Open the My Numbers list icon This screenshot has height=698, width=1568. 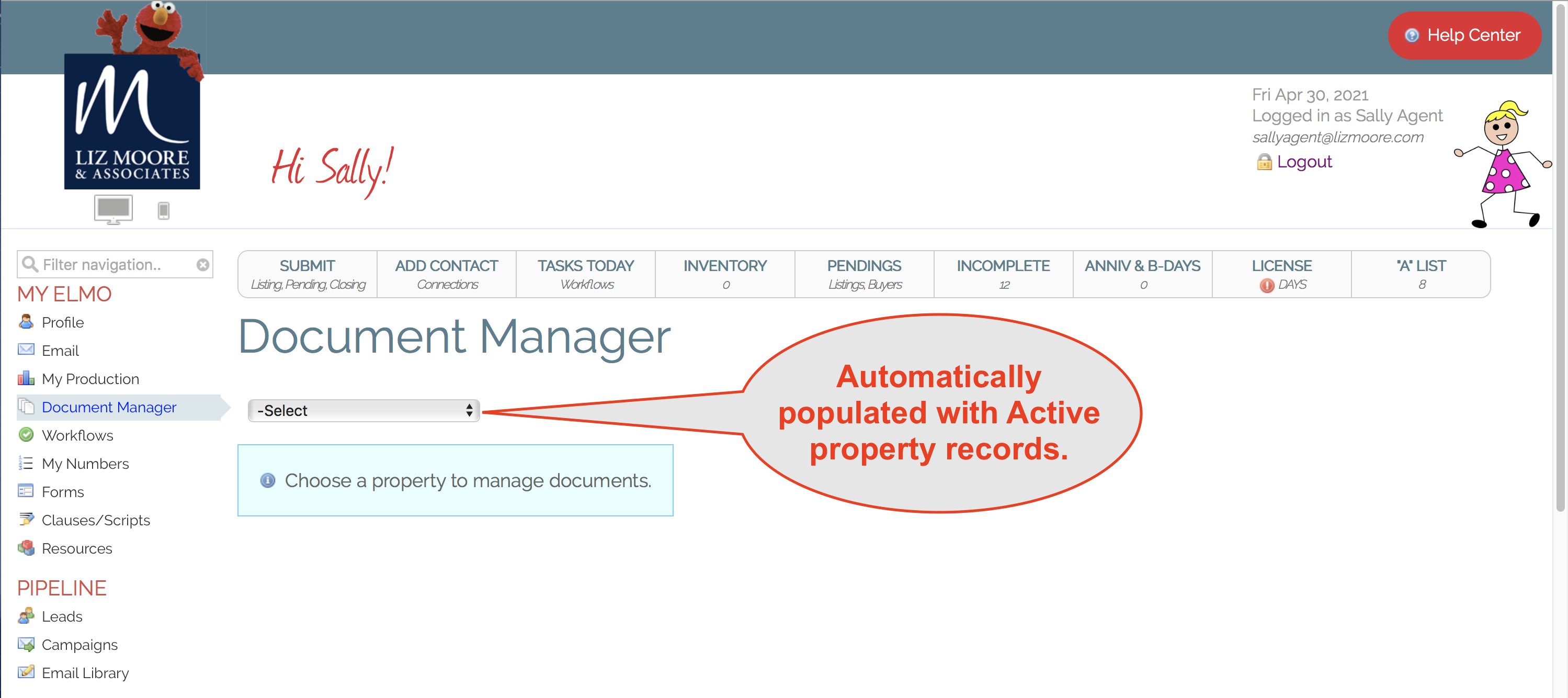point(26,463)
